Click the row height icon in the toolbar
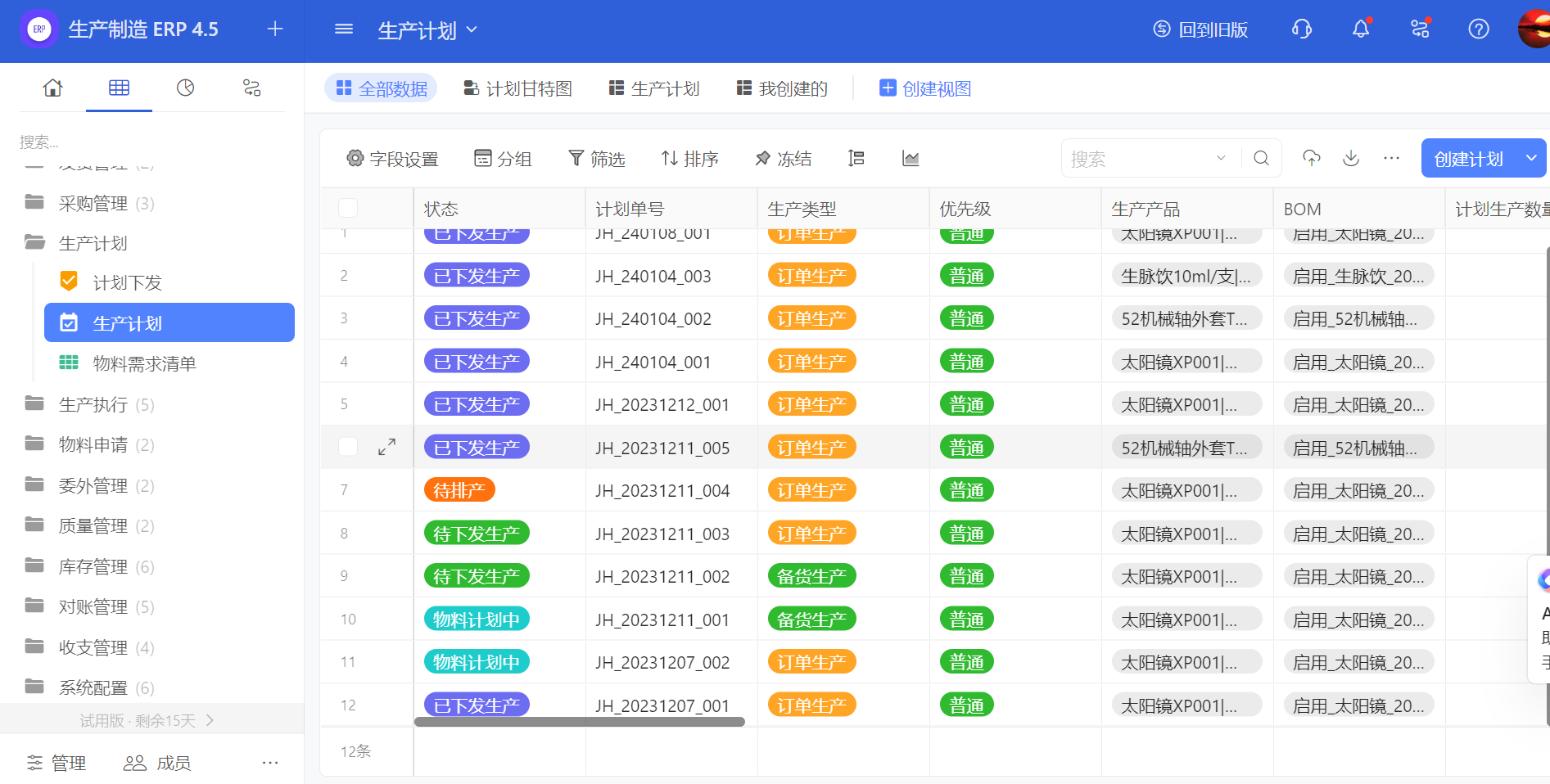This screenshot has width=1550, height=784. [856, 158]
